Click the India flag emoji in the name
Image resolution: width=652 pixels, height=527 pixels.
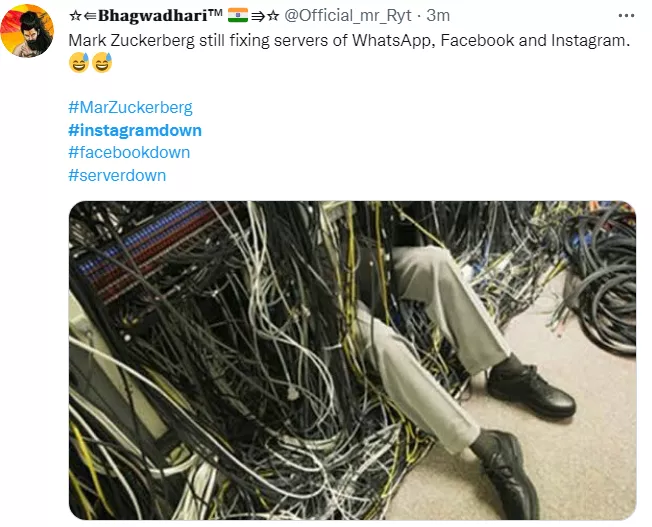pyautogui.click(x=238, y=15)
